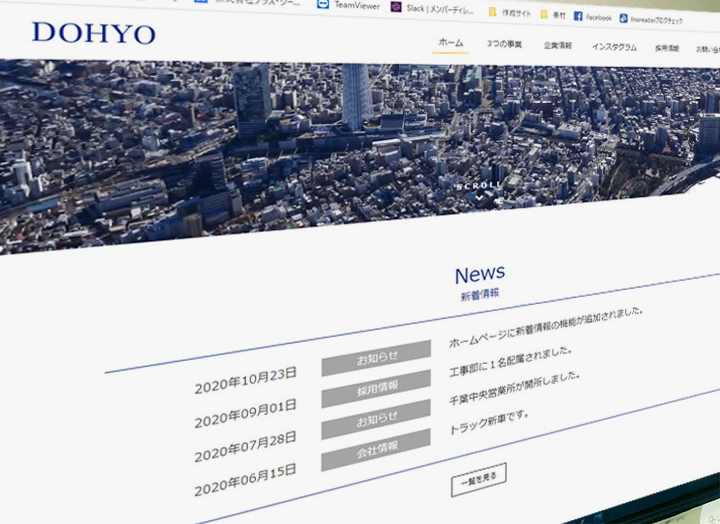Open news ホームページに新着情報の機能が追加されました

pos(545,327)
